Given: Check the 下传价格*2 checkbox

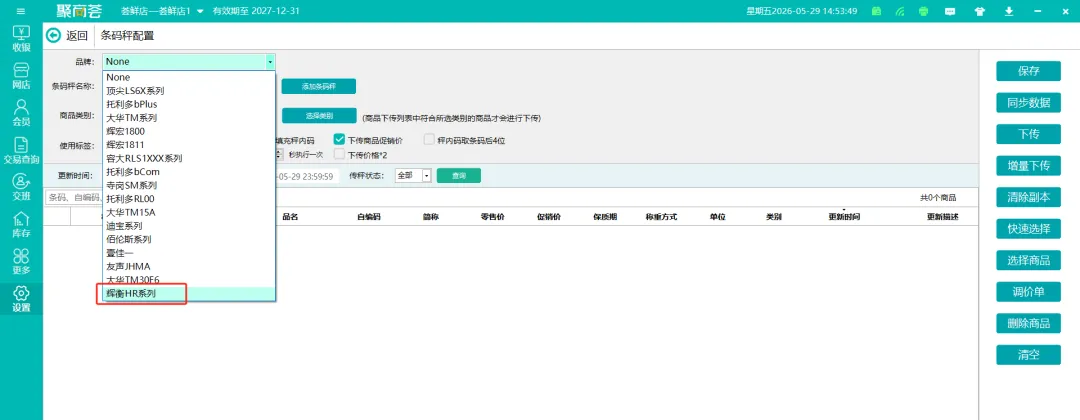Looking at the screenshot, I should pyautogui.click(x=339, y=155).
